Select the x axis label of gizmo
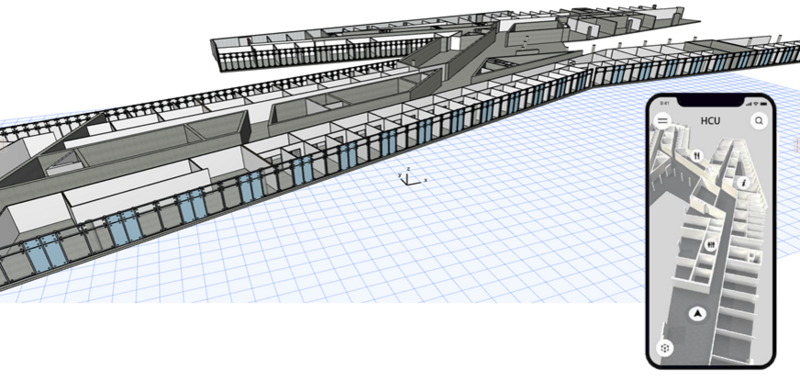Viewport: 800px width, 381px height. pyautogui.click(x=426, y=180)
